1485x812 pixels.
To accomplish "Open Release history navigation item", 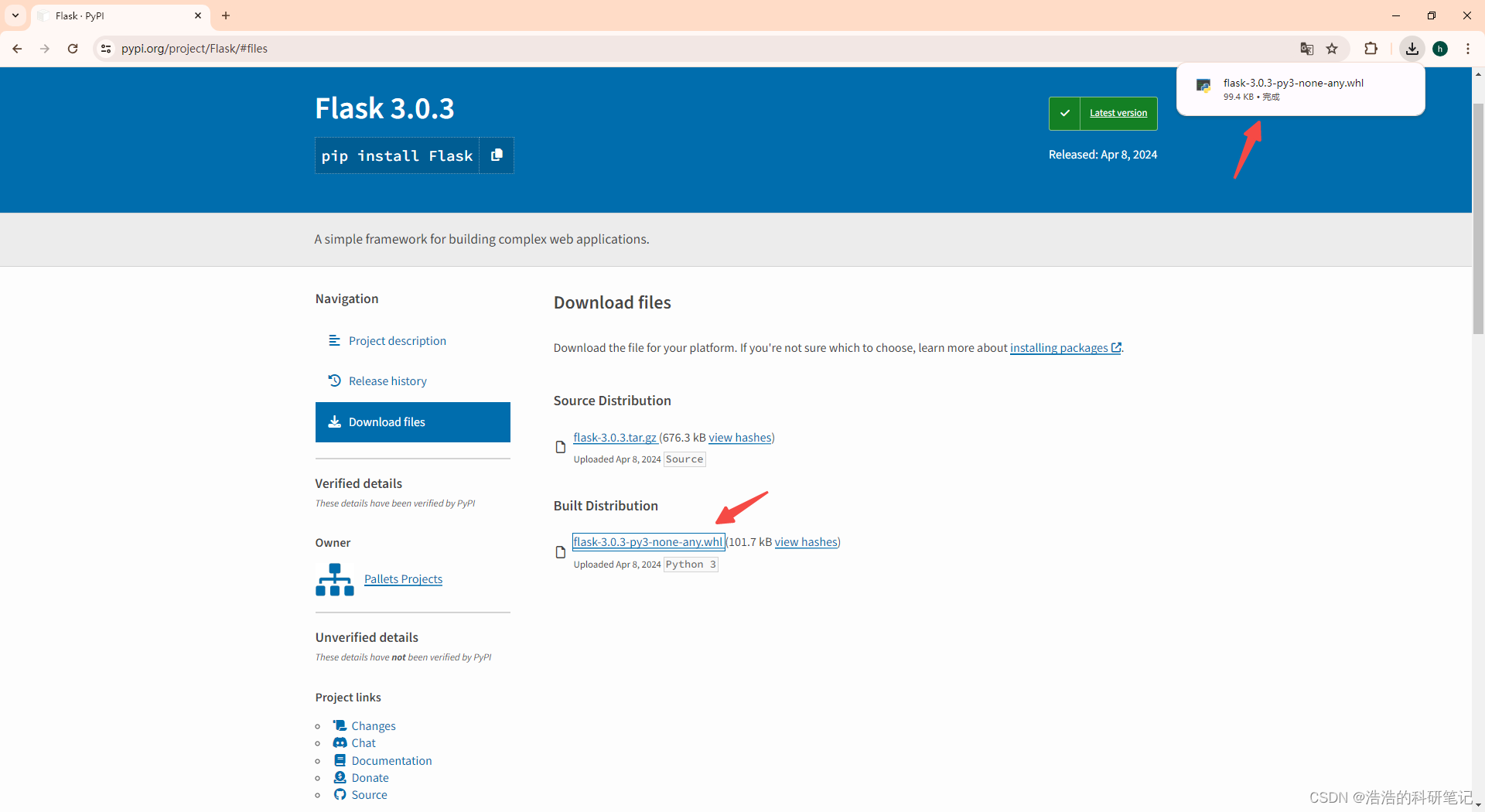I will [x=387, y=381].
